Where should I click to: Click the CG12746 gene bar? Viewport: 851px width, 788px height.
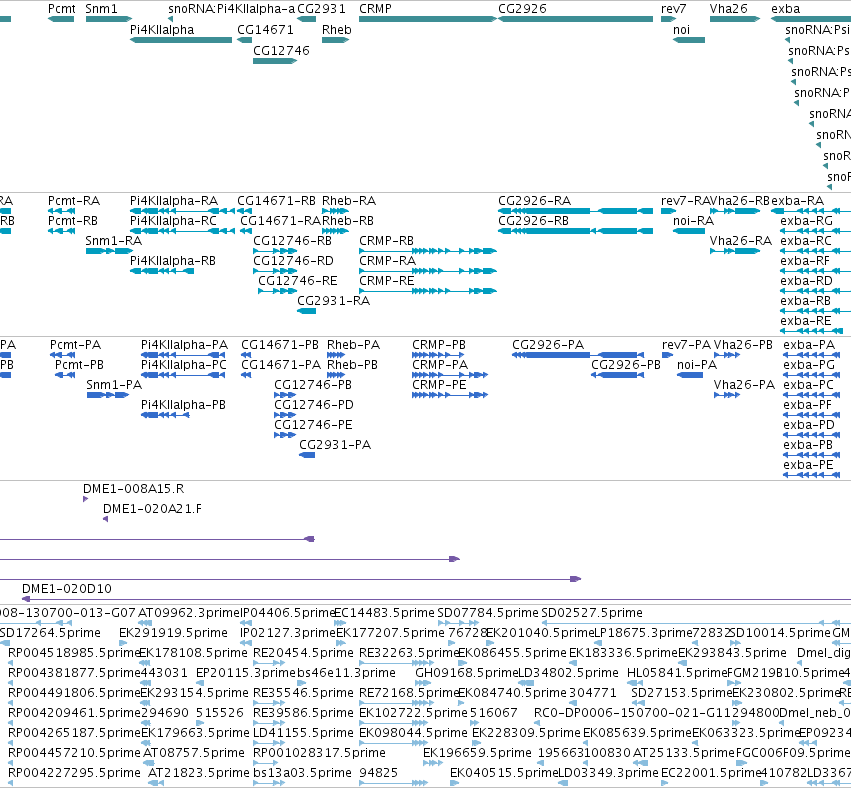pyautogui.click(x=275, y=61)
